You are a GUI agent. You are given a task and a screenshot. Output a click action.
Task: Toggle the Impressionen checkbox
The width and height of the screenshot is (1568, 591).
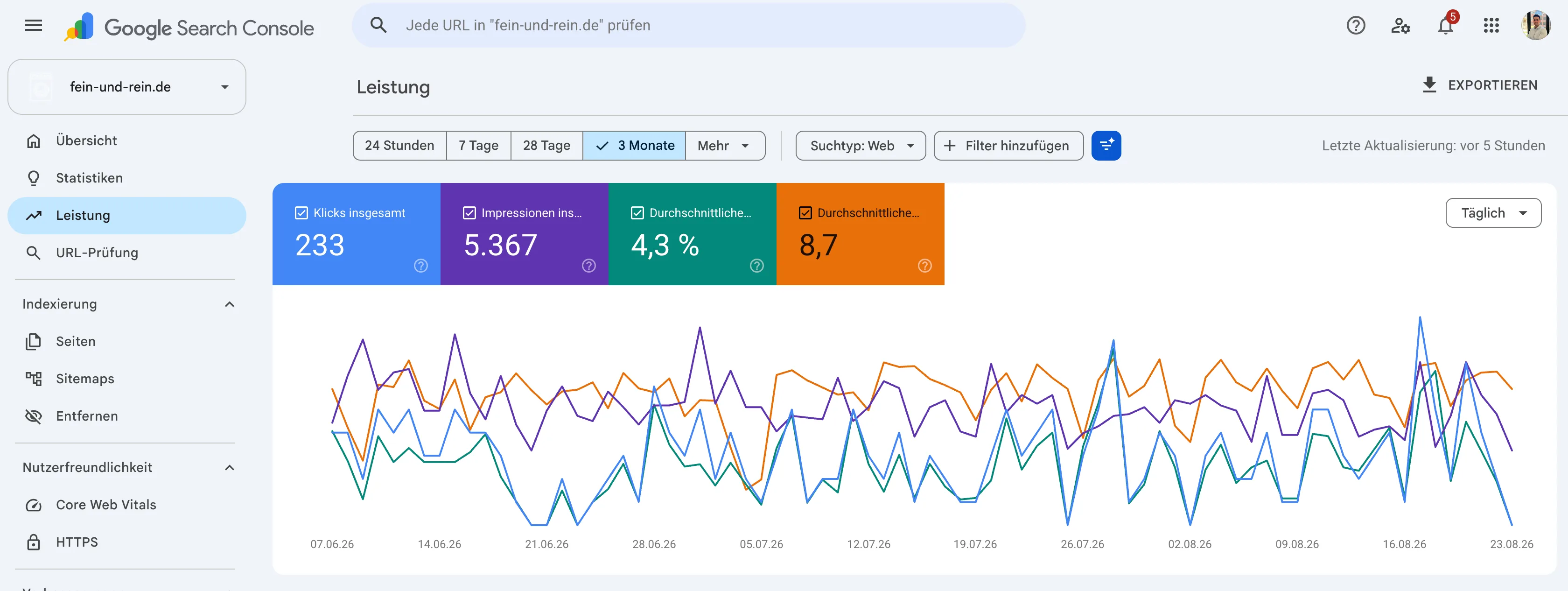click(x=469, y=213)
